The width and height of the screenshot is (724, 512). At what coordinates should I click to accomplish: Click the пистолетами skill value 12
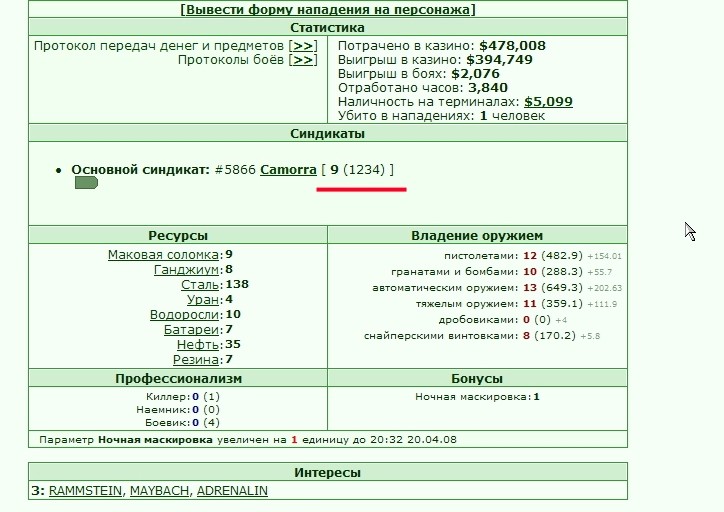point(530,256)
